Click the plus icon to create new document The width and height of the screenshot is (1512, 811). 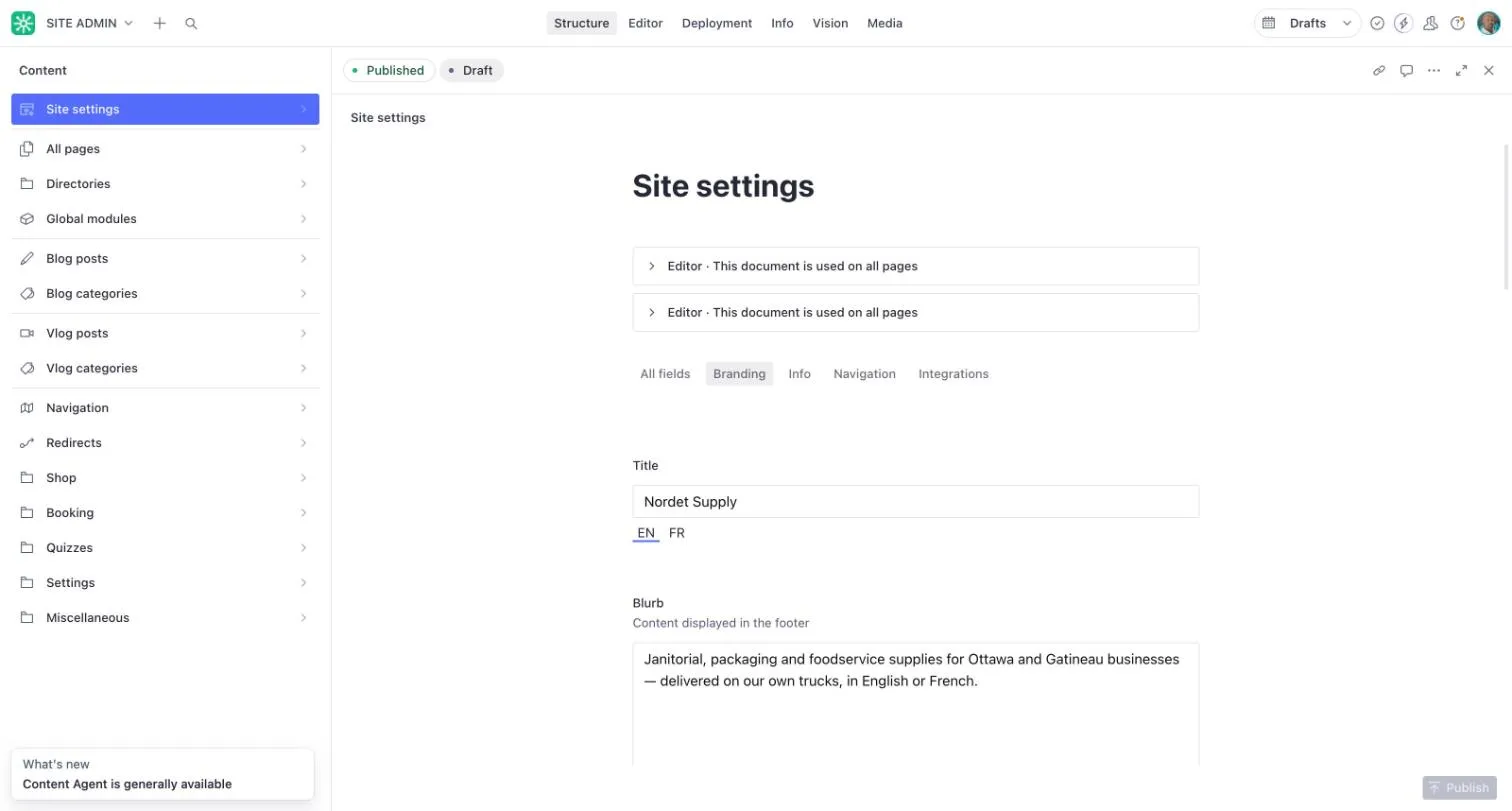pyautogui.click(x=159, y=23)
